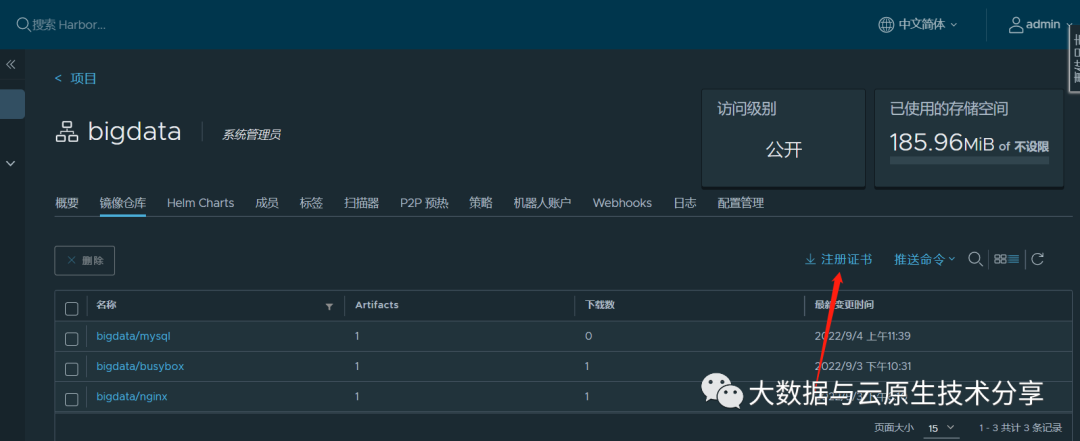Screen dimensions: 1080x441
Task: Click the search magnifier icon in header
Action: 23,25
